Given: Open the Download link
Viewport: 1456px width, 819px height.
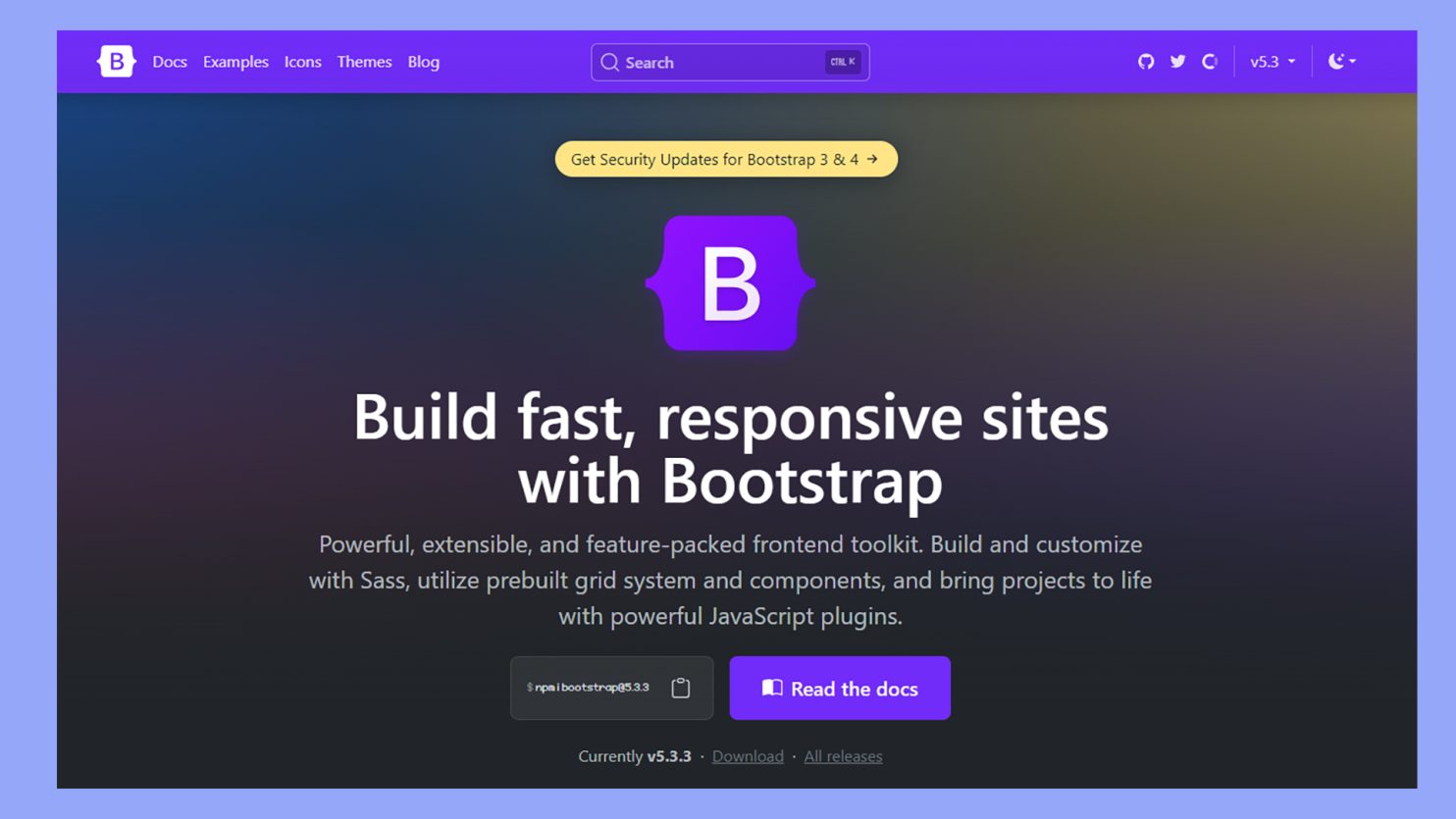Looking at the screenshot, I should (x=748, y=756).
